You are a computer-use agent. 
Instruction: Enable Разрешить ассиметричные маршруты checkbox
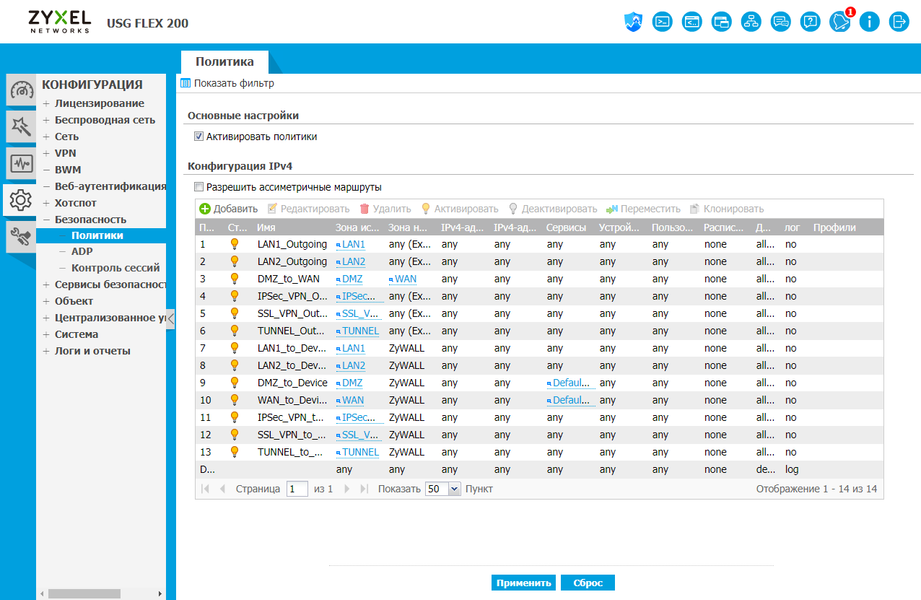(199, 187)
